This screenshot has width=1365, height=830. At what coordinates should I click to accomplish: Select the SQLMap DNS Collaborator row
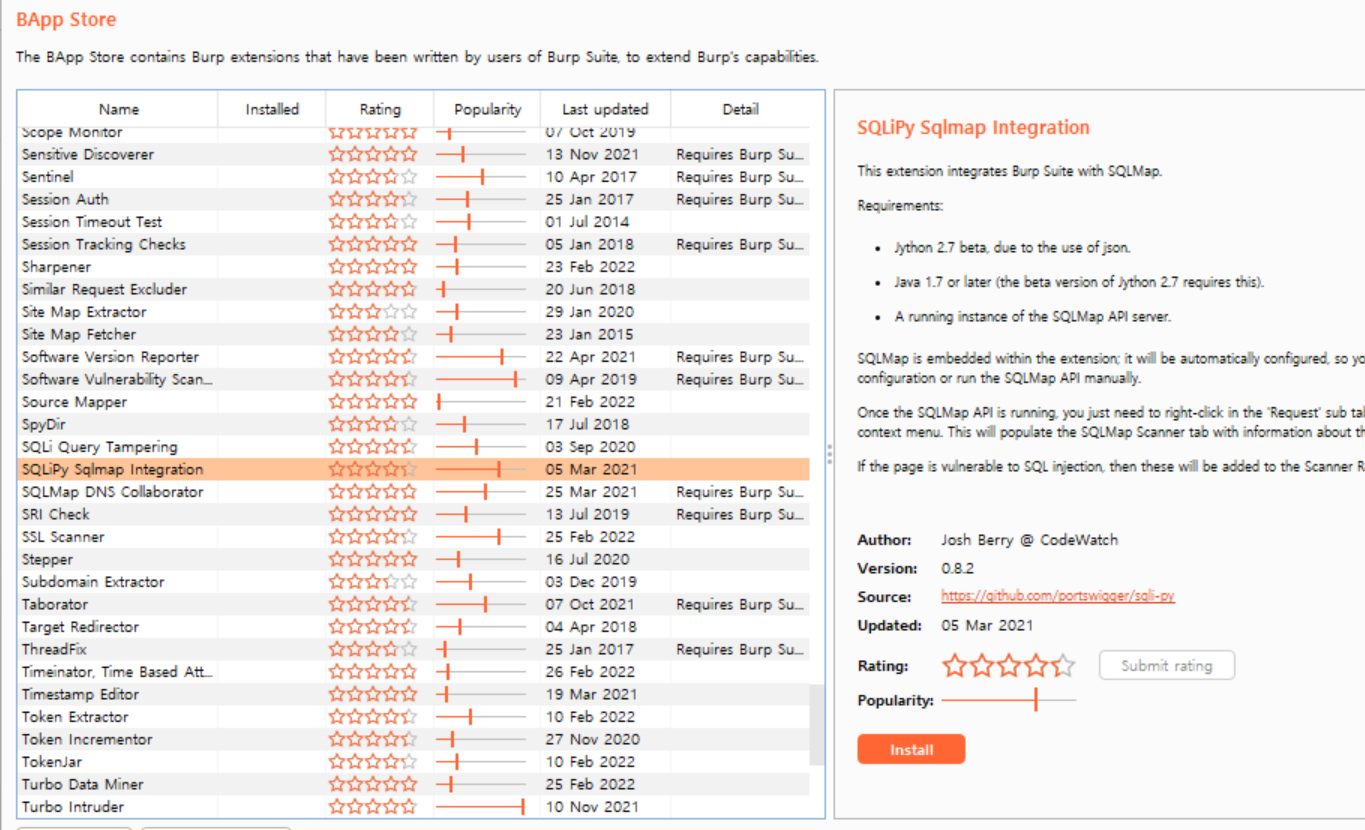pos(414,491)
